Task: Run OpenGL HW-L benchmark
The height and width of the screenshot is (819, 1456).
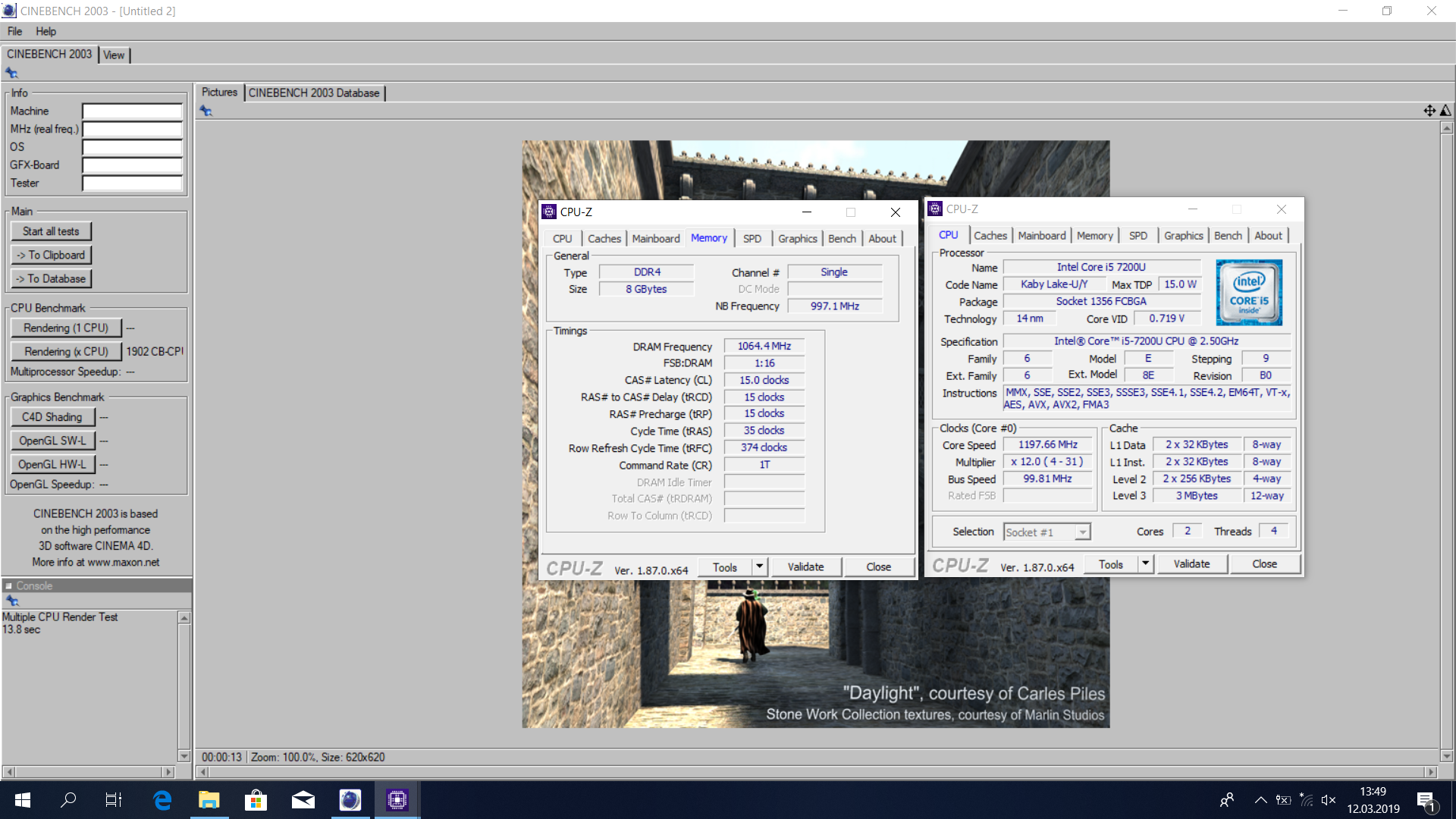Action: 52,463
